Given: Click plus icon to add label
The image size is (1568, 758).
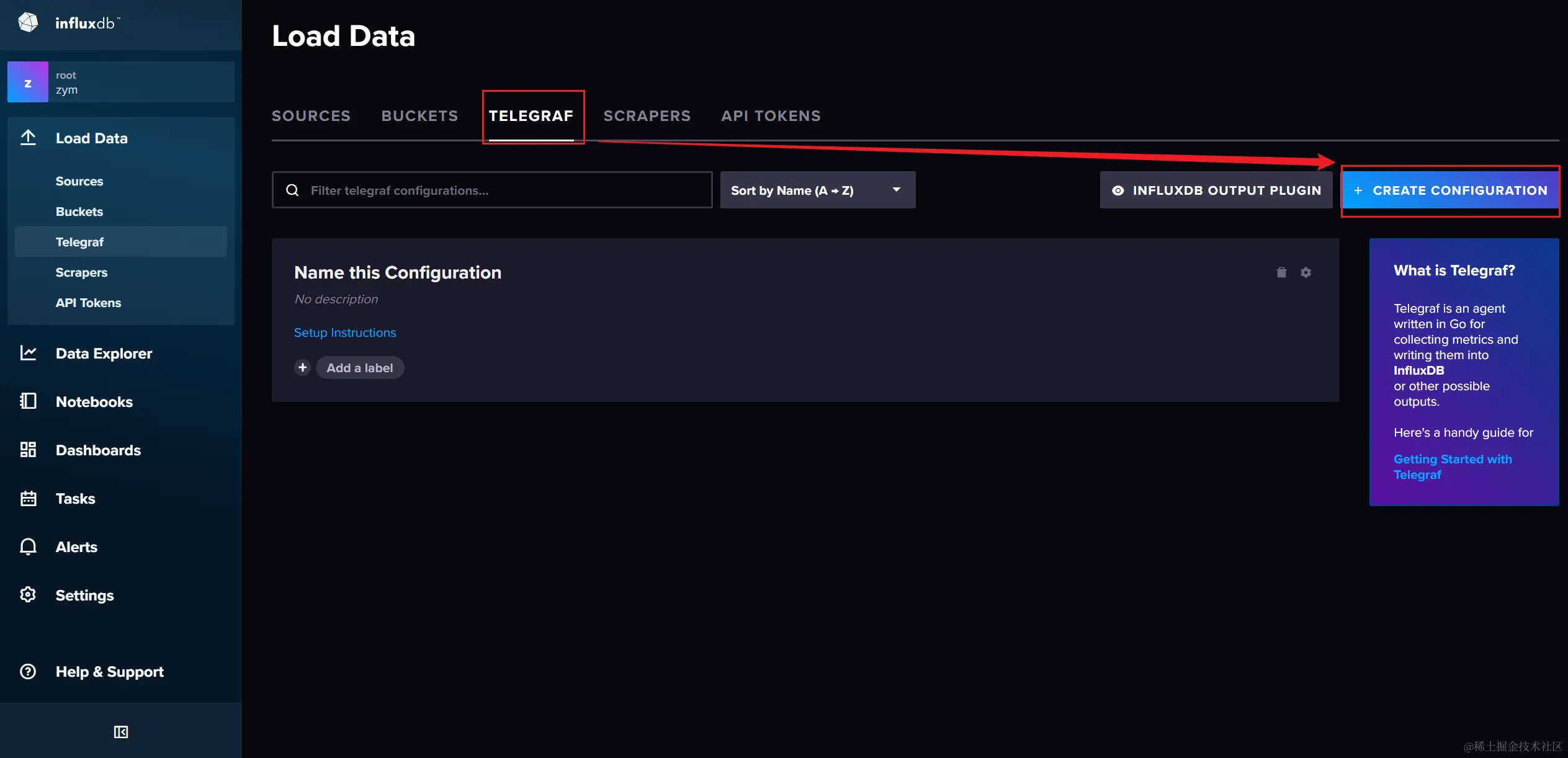Looking at the screenshot, I should click(x=302, y=368).
